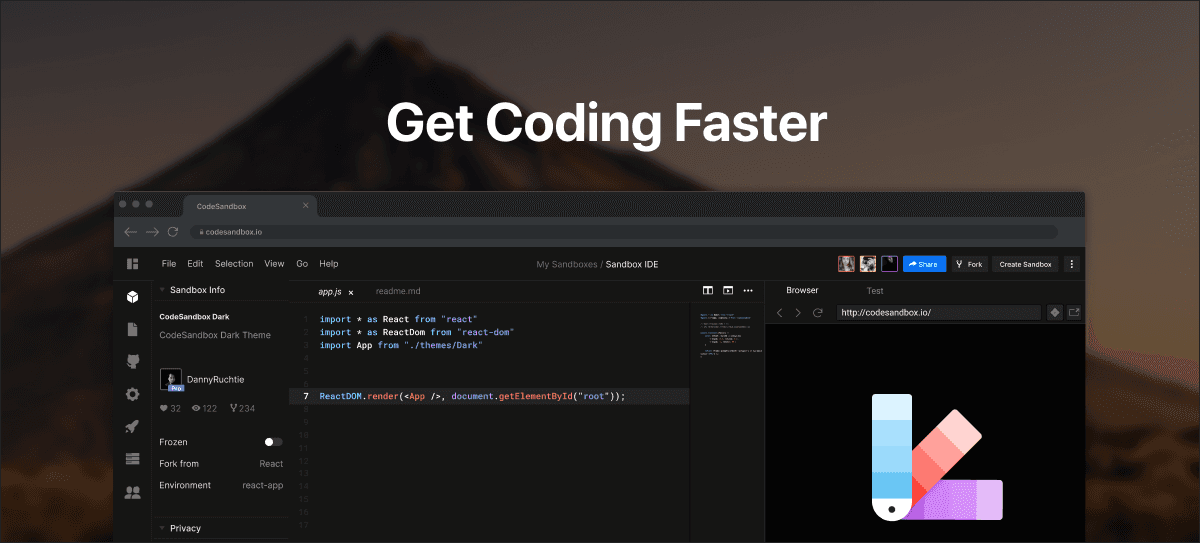Click the codesandbox.io address bar
Image resolution: width=1200 pixels, height=543 pixels.
point(623,231)
